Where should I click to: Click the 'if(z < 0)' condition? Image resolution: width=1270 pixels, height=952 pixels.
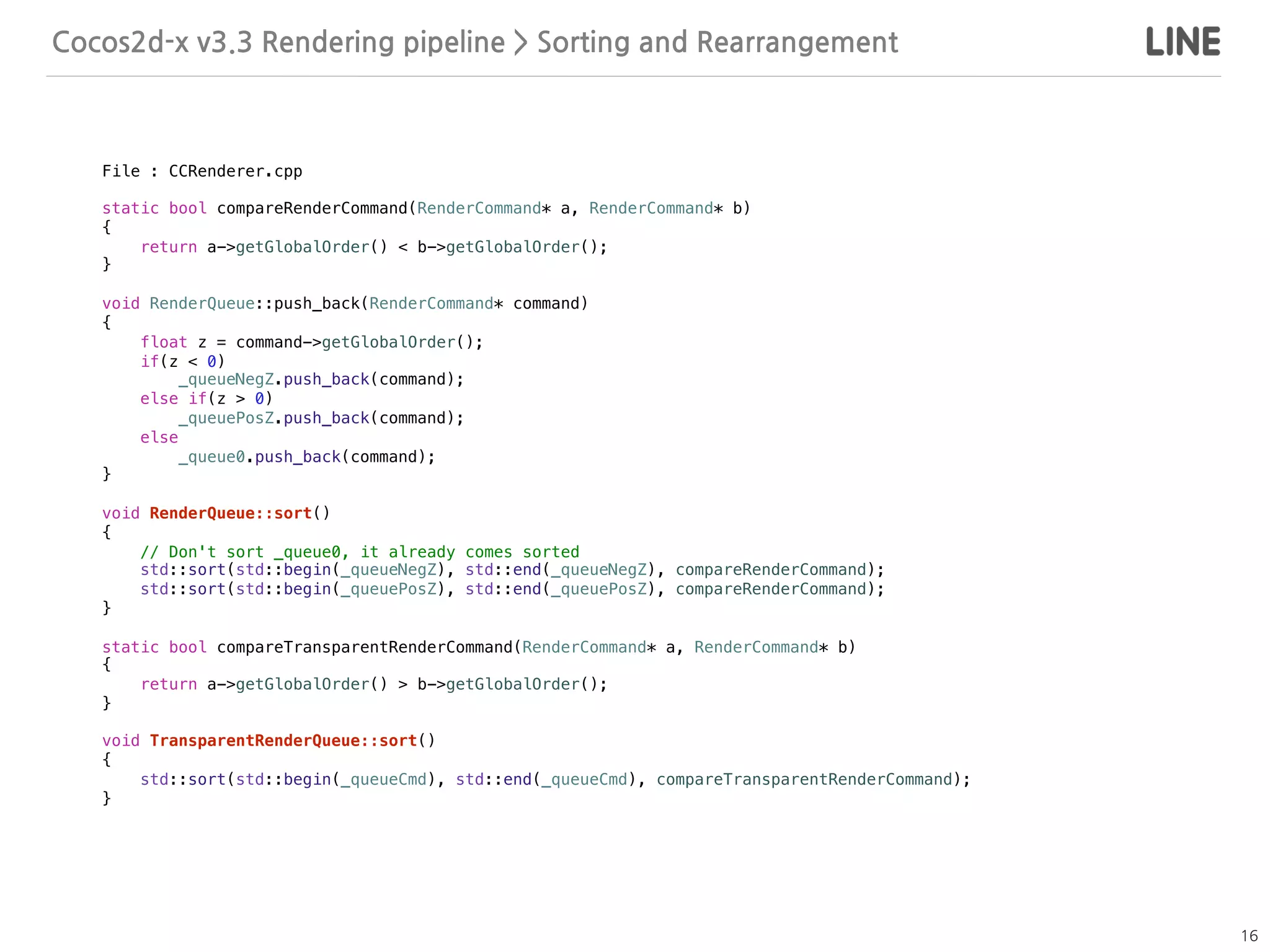tap(182, 361)
